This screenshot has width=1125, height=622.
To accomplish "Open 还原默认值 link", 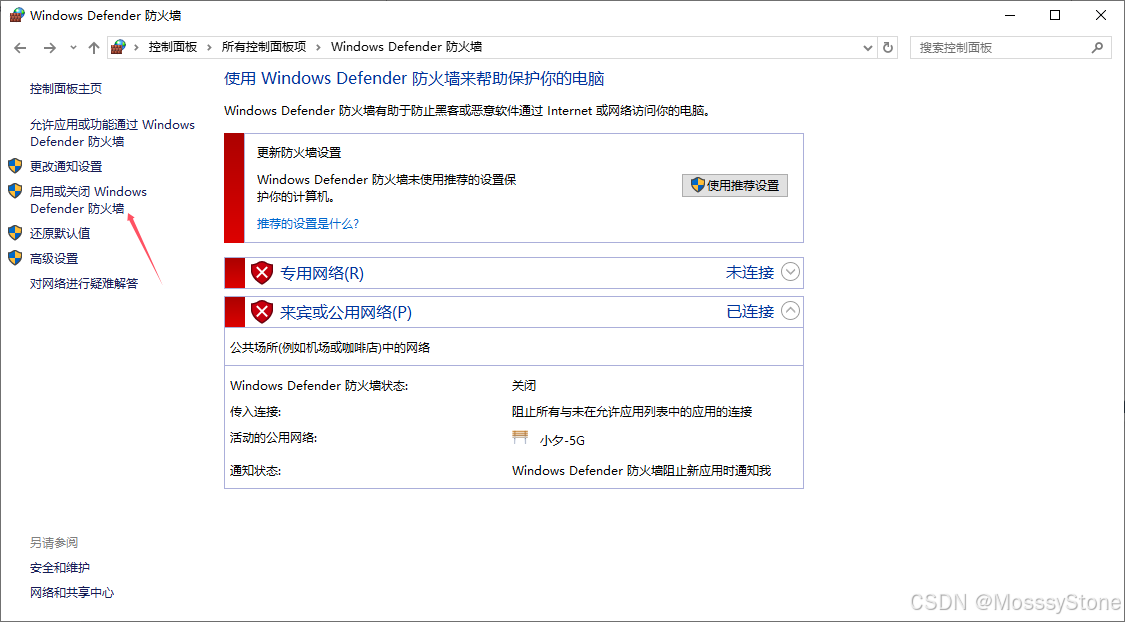I will click(x=60, y=233).
